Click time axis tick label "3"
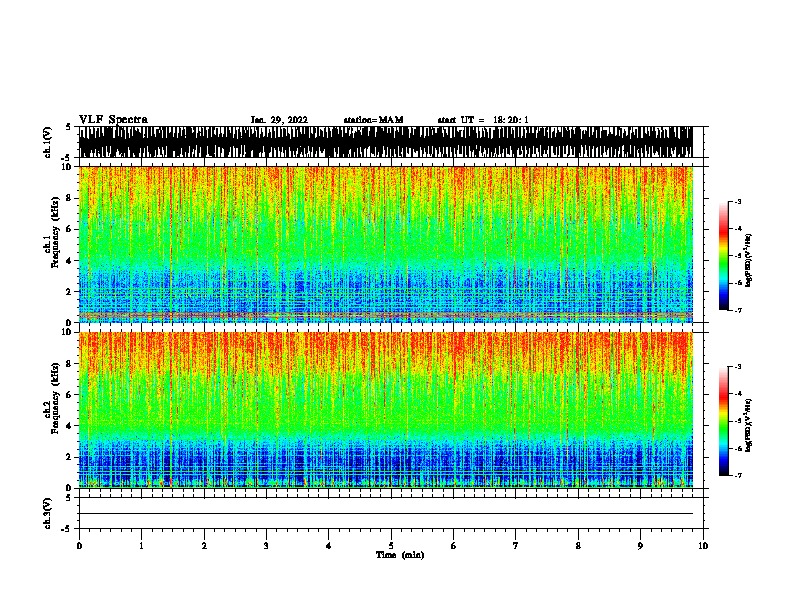The image size is (792, 612). coord(266,546)
